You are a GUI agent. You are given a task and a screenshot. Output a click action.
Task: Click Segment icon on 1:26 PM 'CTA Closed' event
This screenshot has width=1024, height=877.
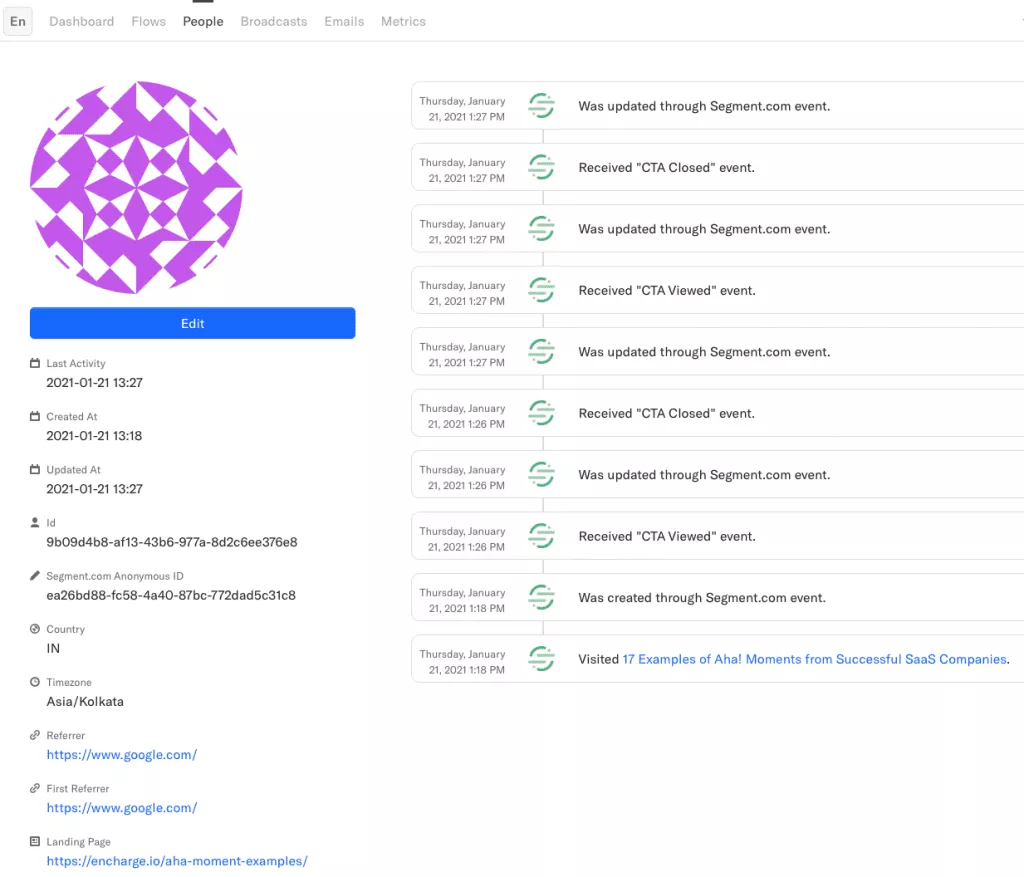541,413
